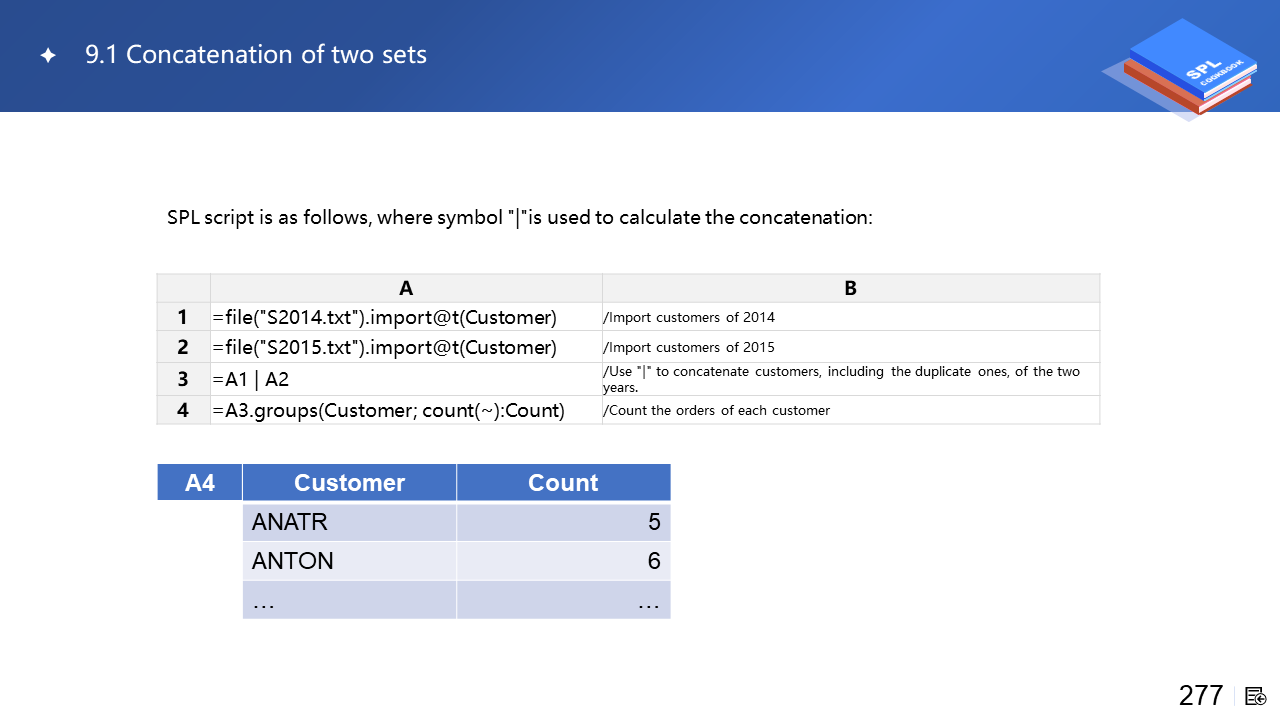Image resolution: width=1280 pixels, height=720 pixels.
Task: Click the S2015.txt import formula cell
Action: (384, 348)
